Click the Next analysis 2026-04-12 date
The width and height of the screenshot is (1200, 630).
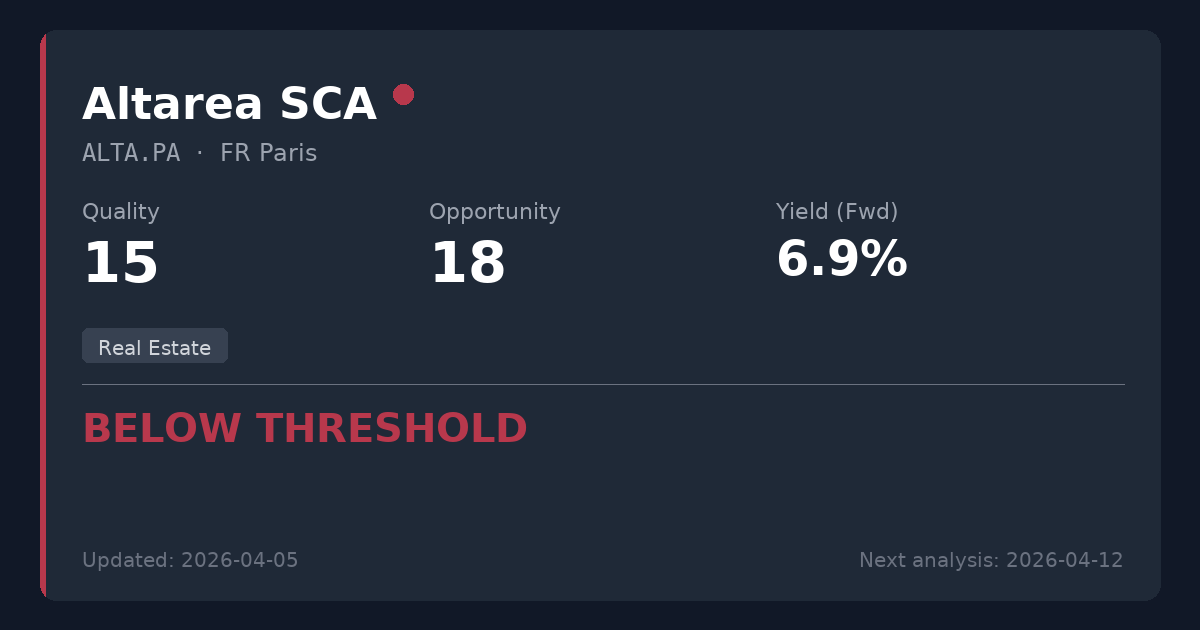(991, 561)
